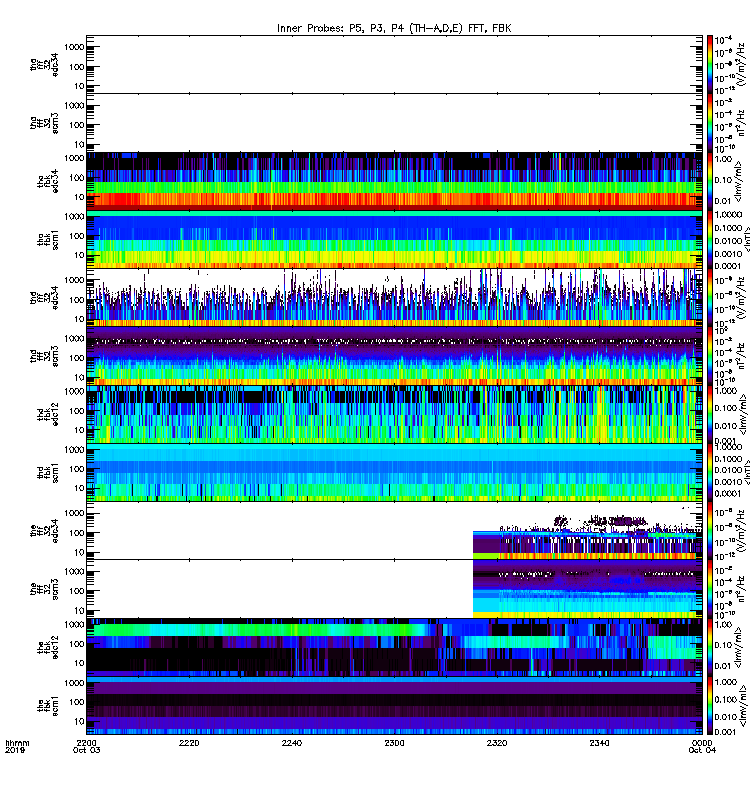
Task: Click the 'the fff 32 edc34' y-axis label
Action: point(44,531)
